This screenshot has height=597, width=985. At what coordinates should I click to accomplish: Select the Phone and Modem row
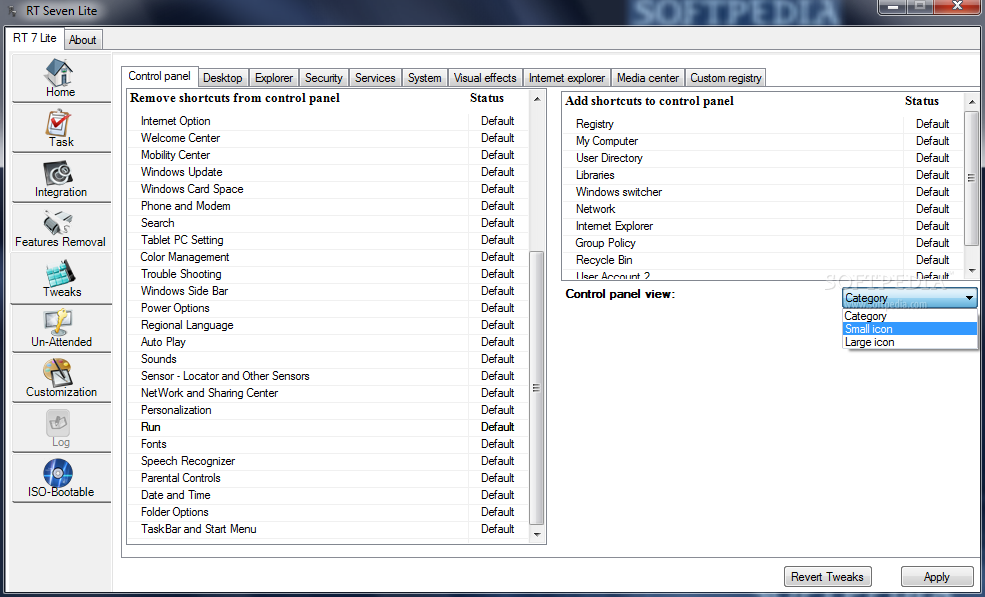(x=329, y=206)
